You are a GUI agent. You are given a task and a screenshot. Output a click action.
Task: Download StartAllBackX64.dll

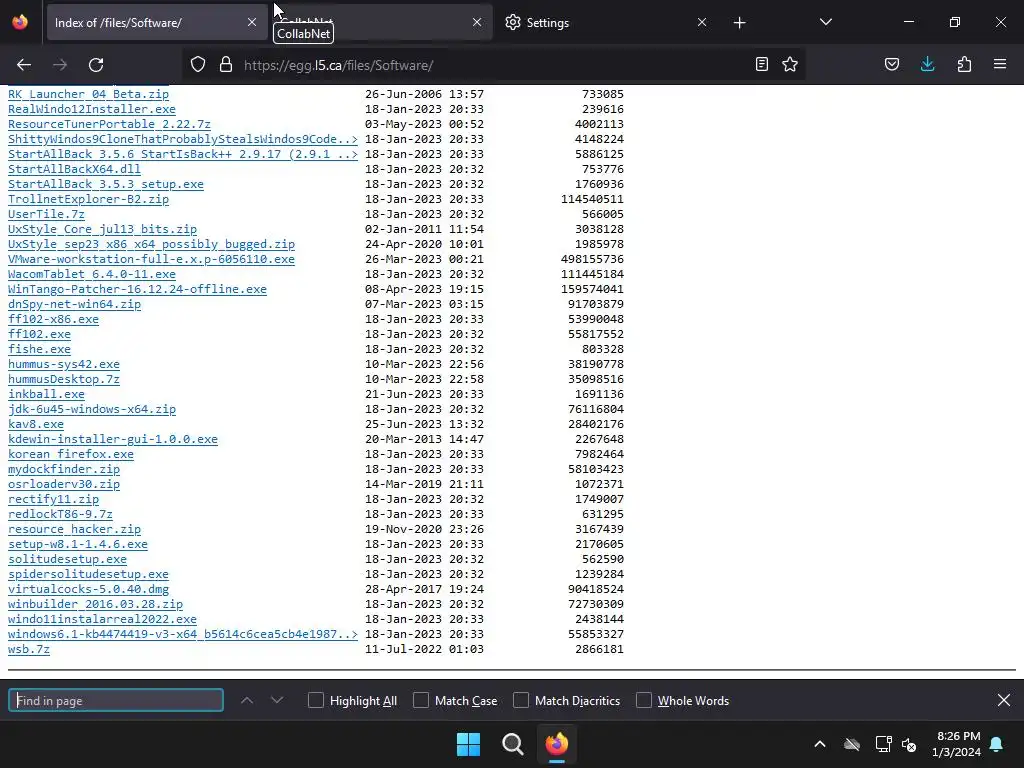[74, 169]
